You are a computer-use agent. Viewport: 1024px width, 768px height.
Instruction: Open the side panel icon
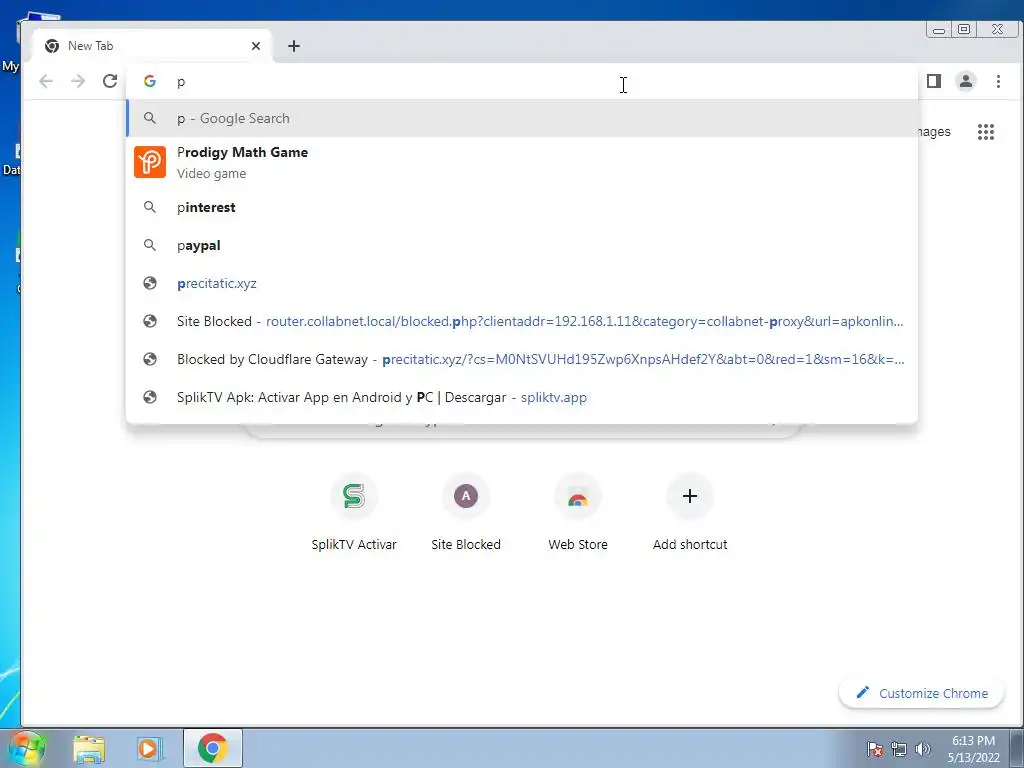coord(934,81)
